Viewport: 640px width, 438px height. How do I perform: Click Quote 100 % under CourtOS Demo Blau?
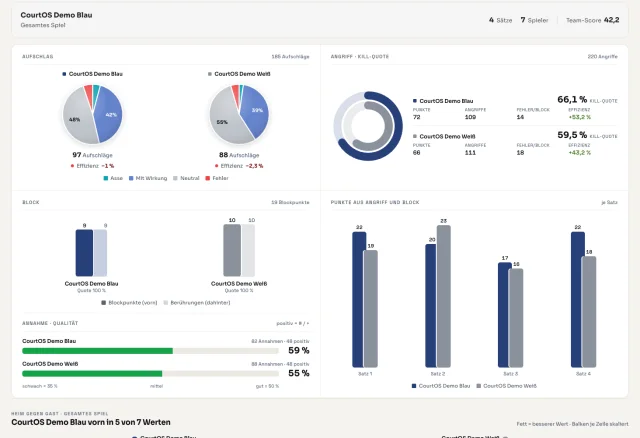pyautogui.click(x=91, y=291)
